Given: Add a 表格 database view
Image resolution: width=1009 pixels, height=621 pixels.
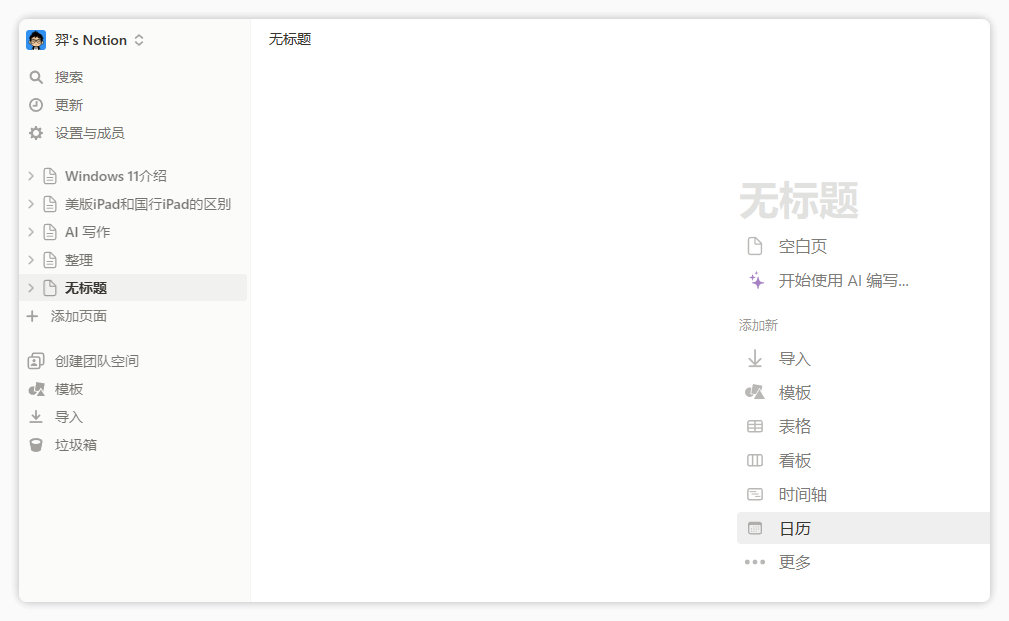Looking at the screenshot, I should 795,426.
